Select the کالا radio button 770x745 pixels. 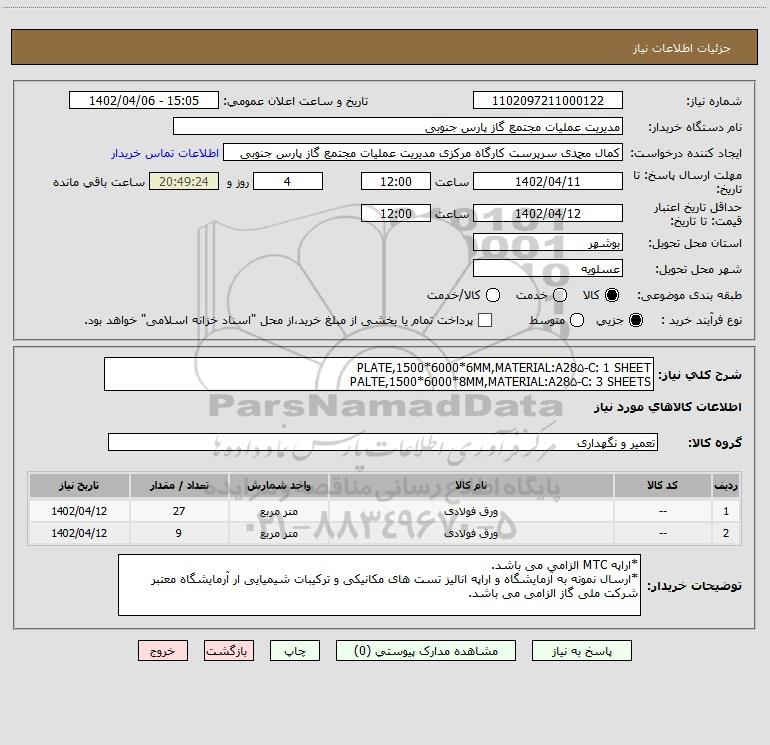612,295
